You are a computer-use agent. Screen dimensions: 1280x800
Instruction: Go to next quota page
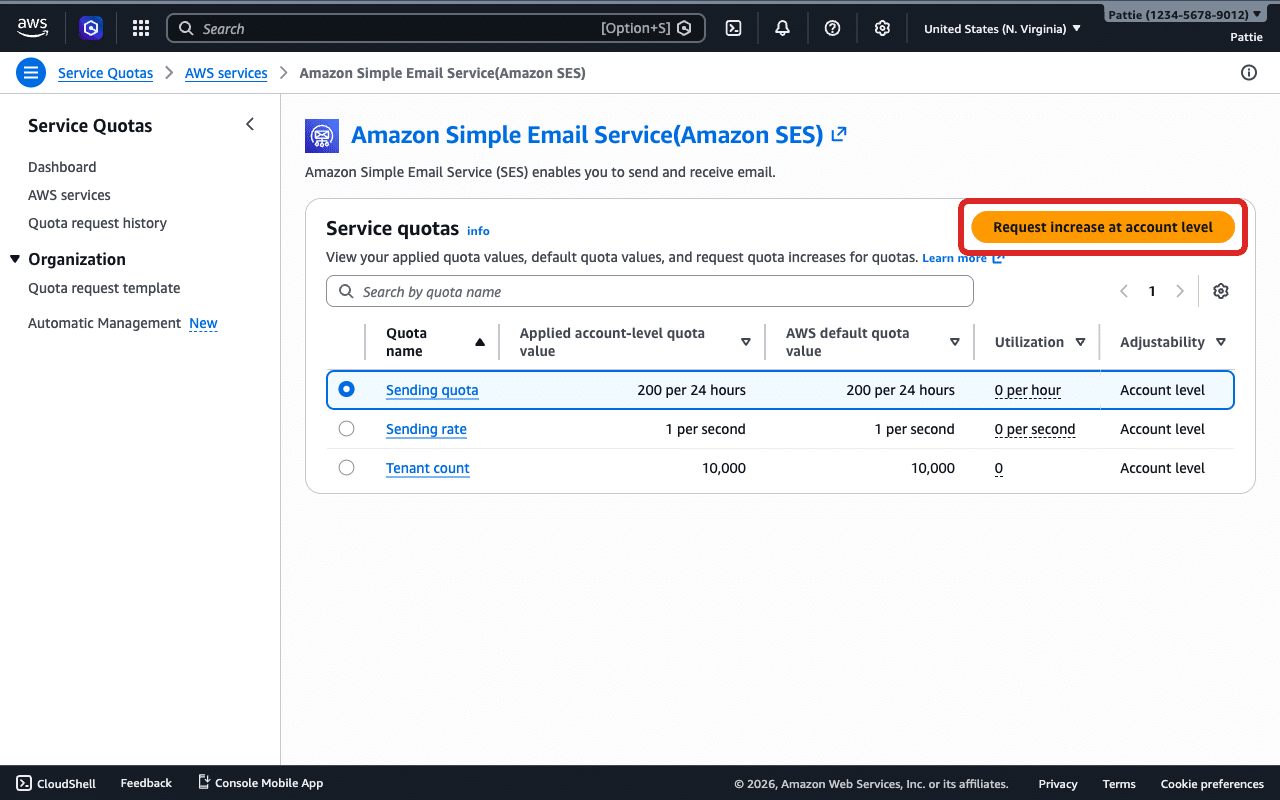(x=1180, y=291)
